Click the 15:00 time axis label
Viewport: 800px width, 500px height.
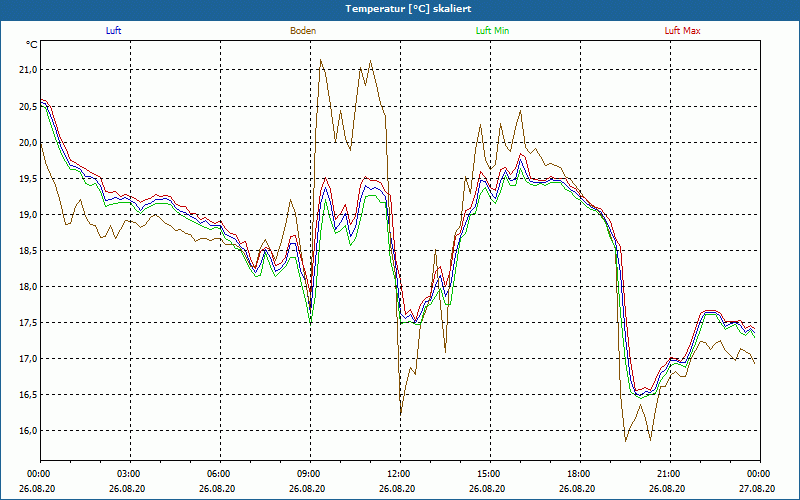(x=490, y=473)
